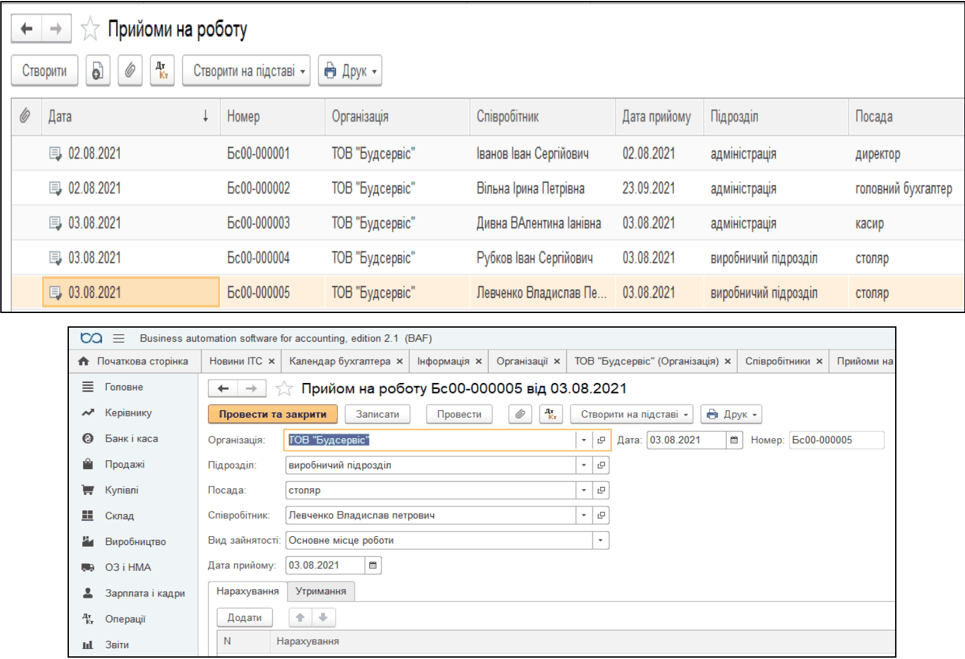Click the Записати button
Screen dimensions: 965x659
pos(377,414)
